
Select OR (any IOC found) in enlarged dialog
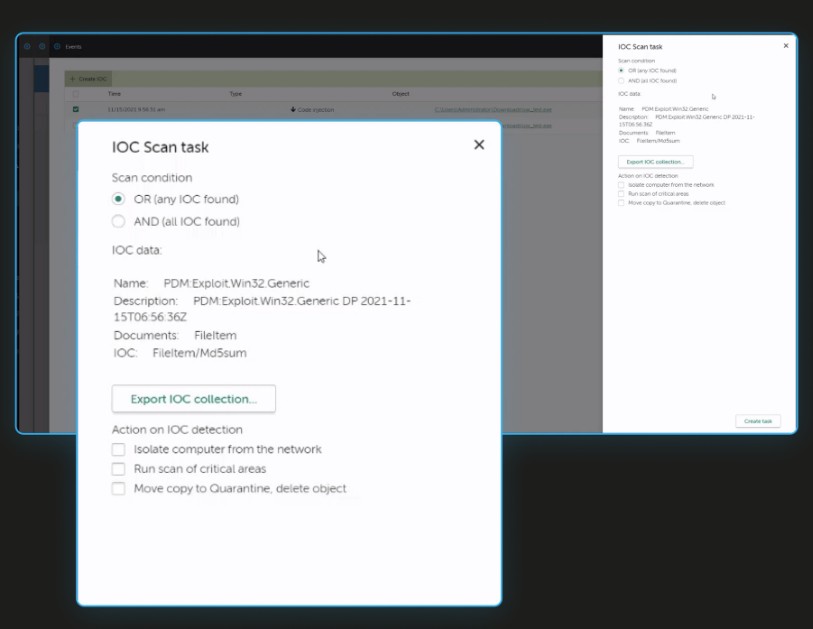[x=119, y=199]
